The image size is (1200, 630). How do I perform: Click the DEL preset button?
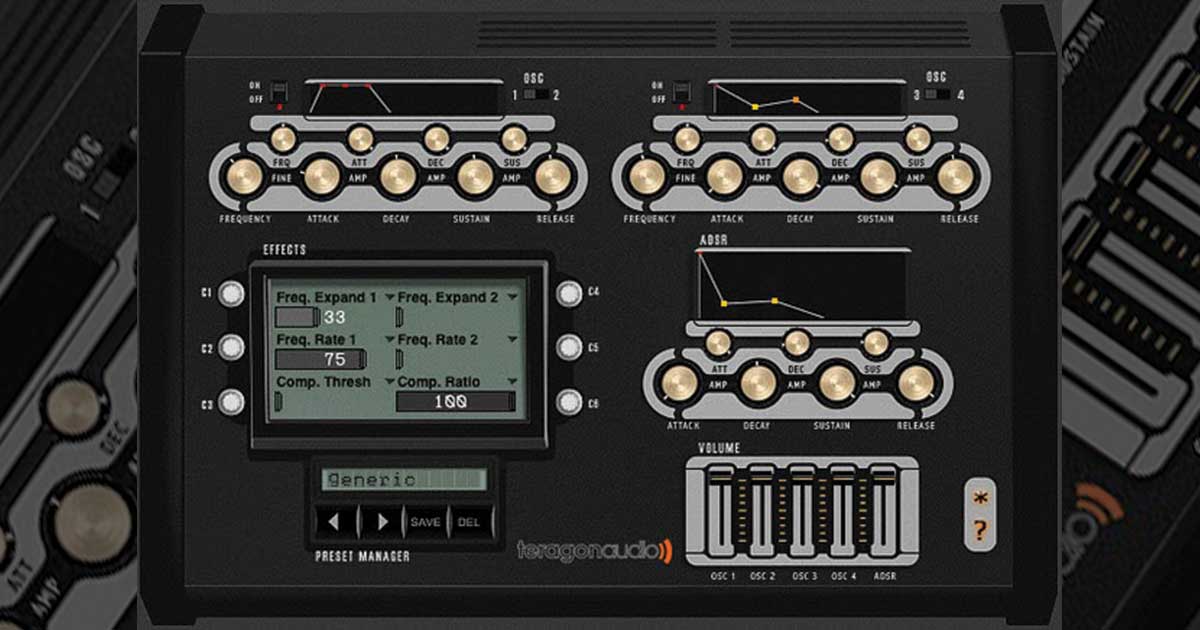pos(470,521)
